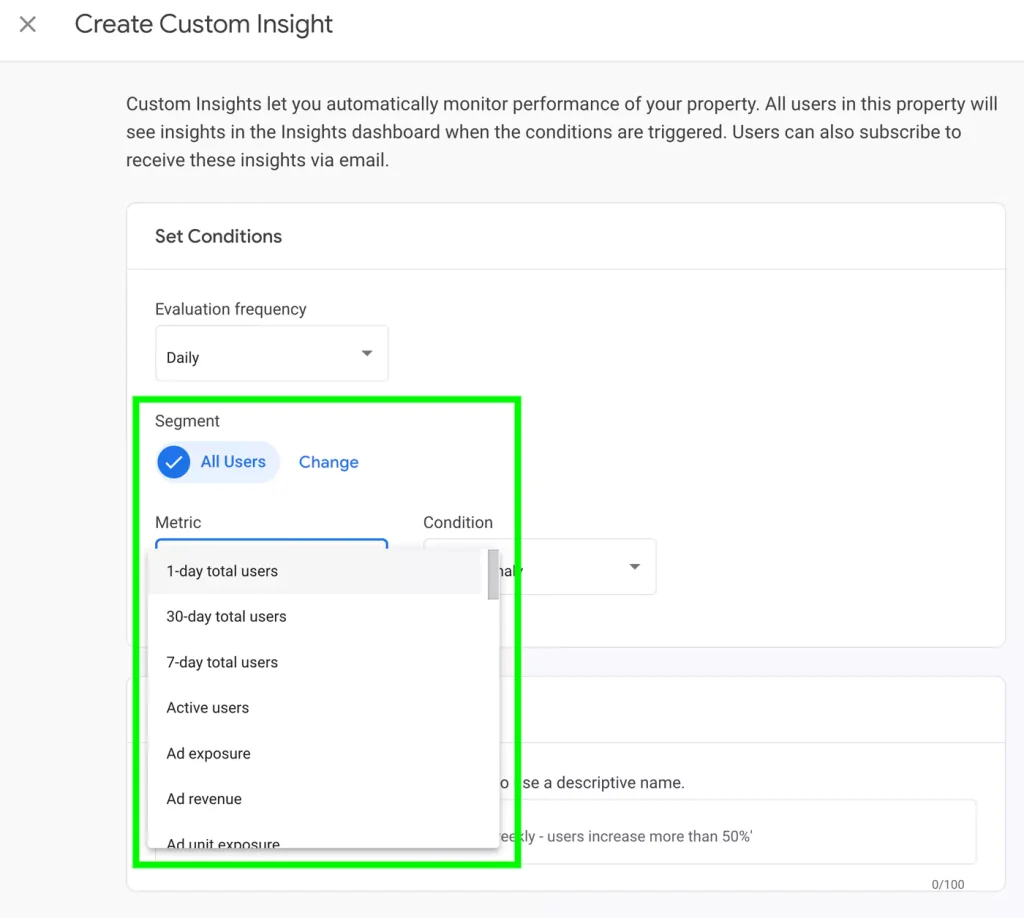Click the blue checkmark icon on All Users chip
The image size is (1024, 918).
(x=174, y=462)
